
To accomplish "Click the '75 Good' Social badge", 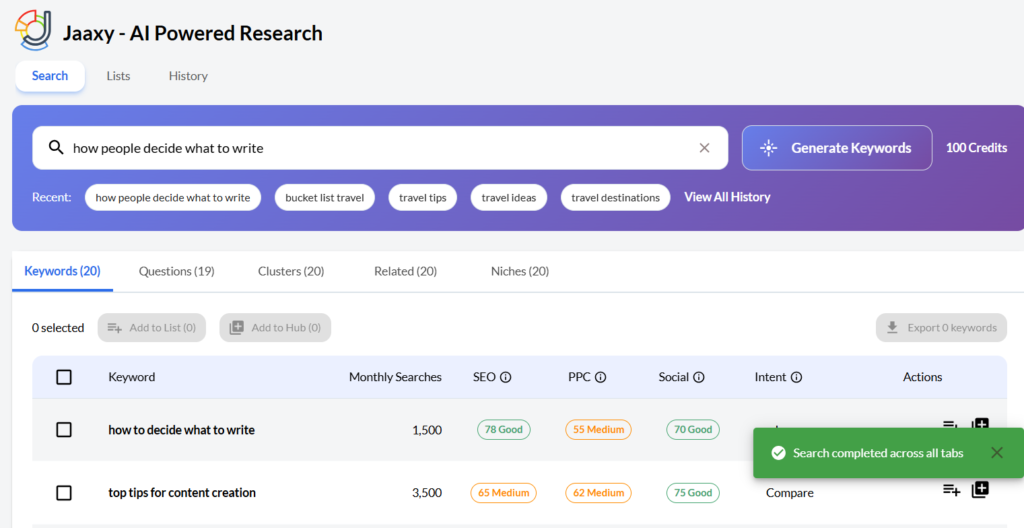I will (693, 493).
